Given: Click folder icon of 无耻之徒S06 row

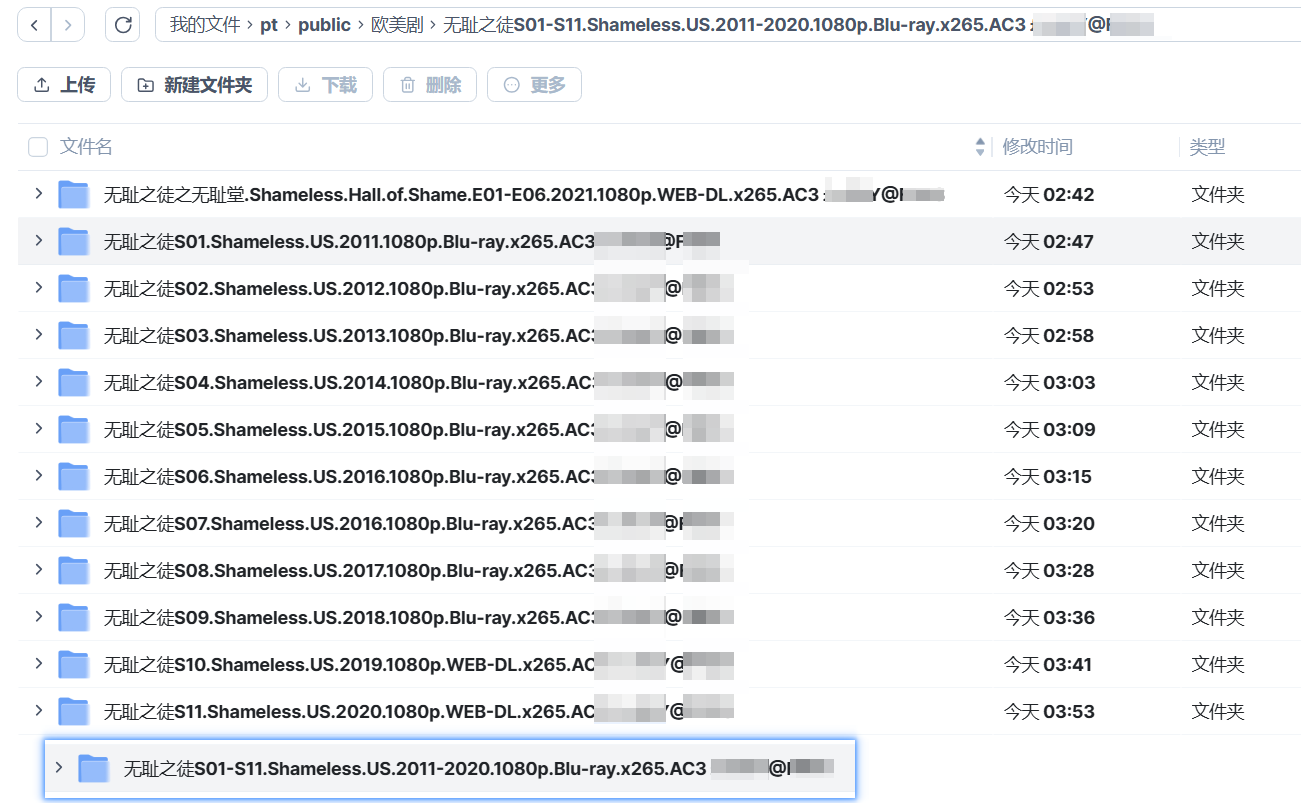Looking at the screenshot, I should (74, 476).
